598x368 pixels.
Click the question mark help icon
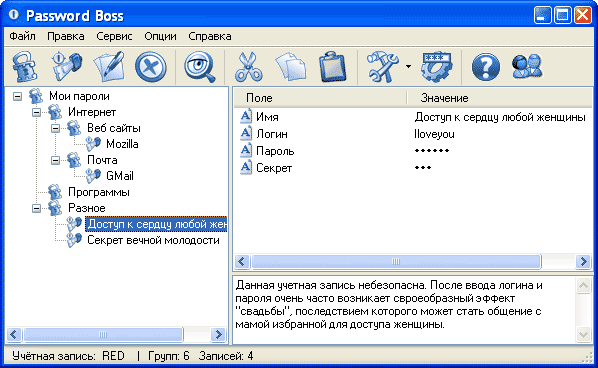point(485,67)
